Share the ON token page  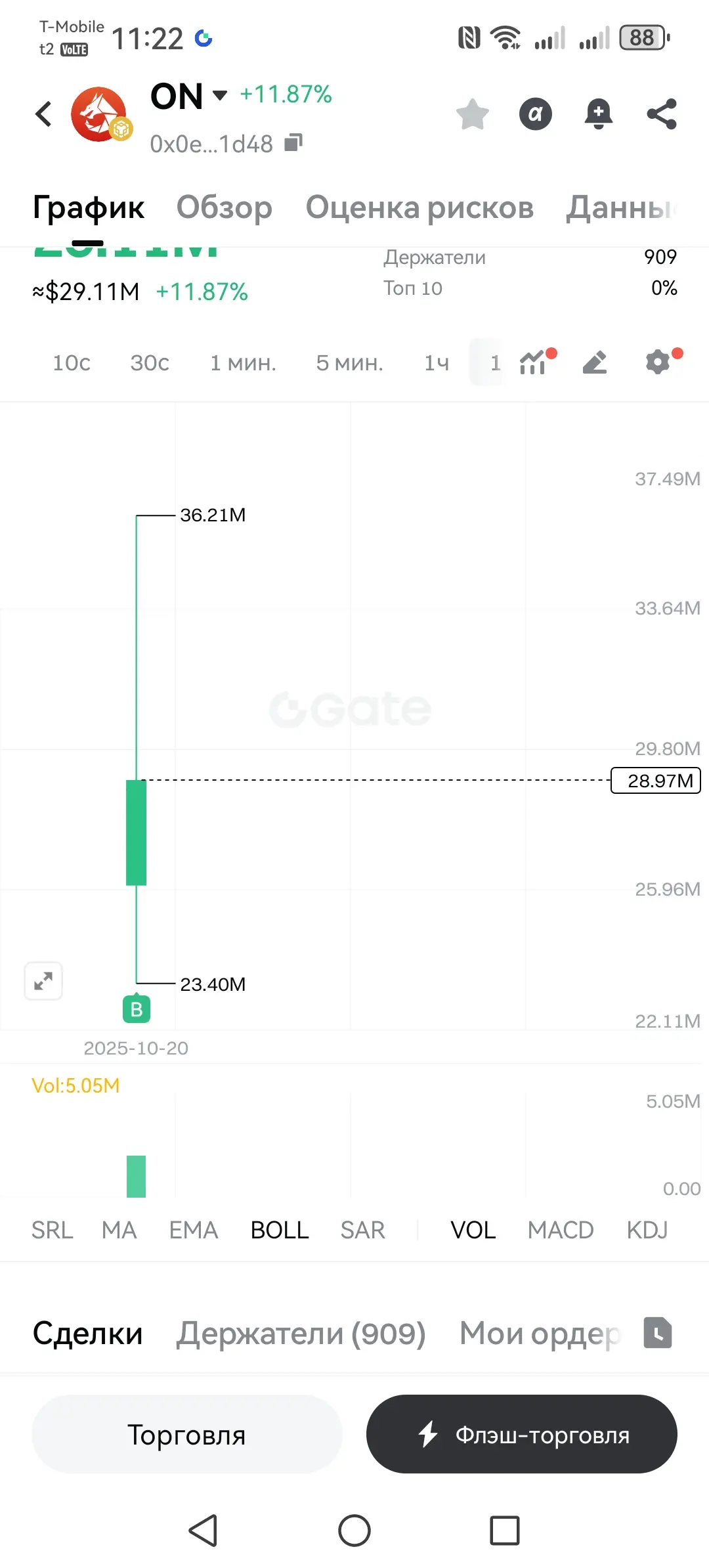click(661, 114)
